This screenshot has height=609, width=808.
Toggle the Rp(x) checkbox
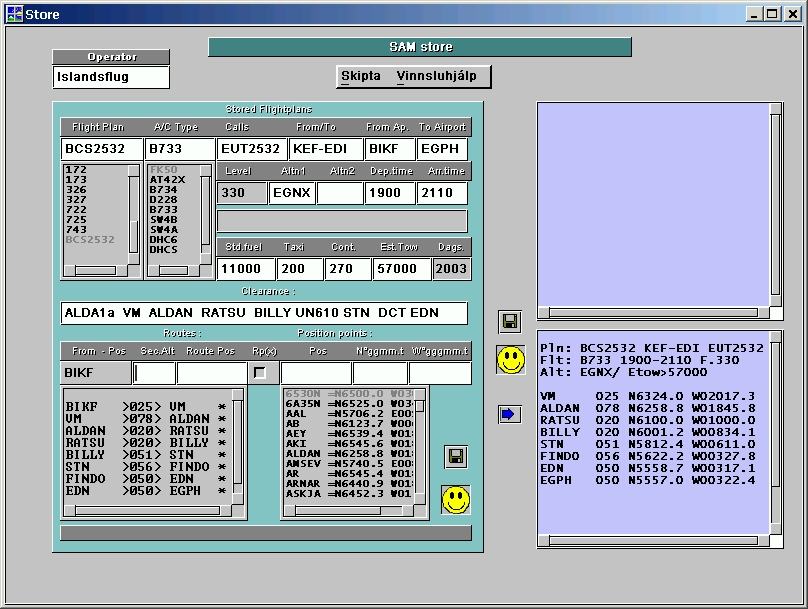pyautogui.click(x=261, y=372)
